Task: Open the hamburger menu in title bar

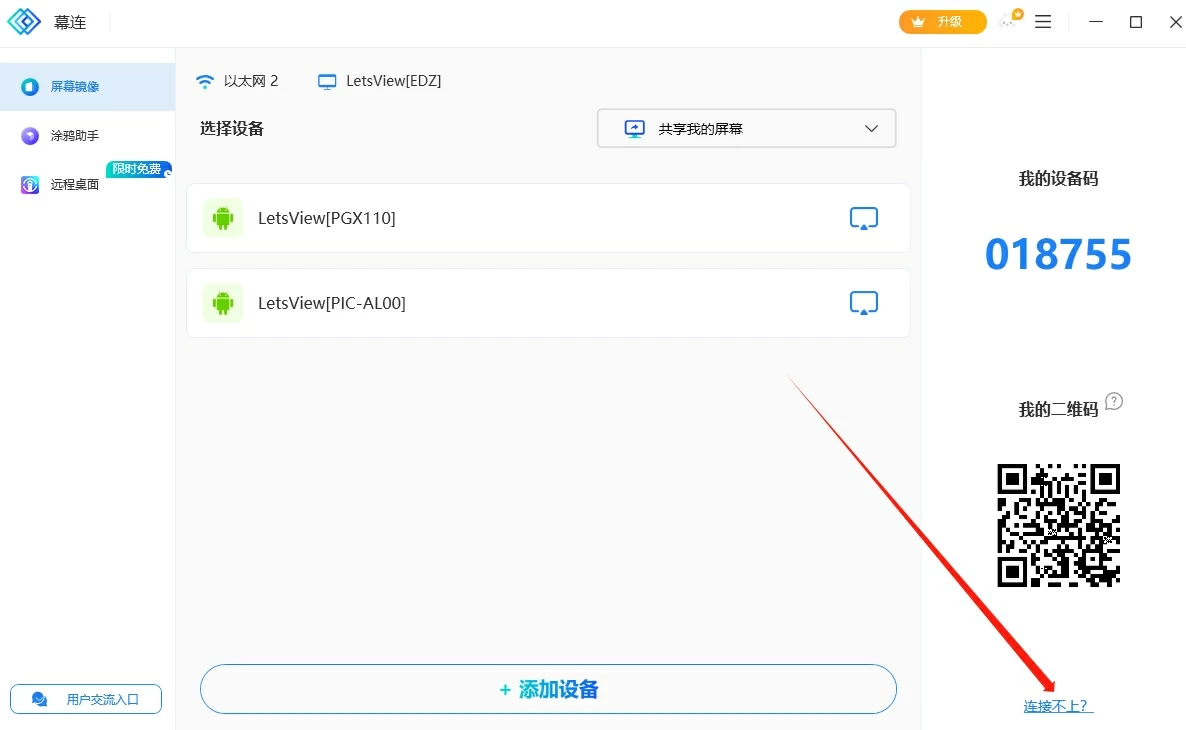Action: pos(1043,22)
